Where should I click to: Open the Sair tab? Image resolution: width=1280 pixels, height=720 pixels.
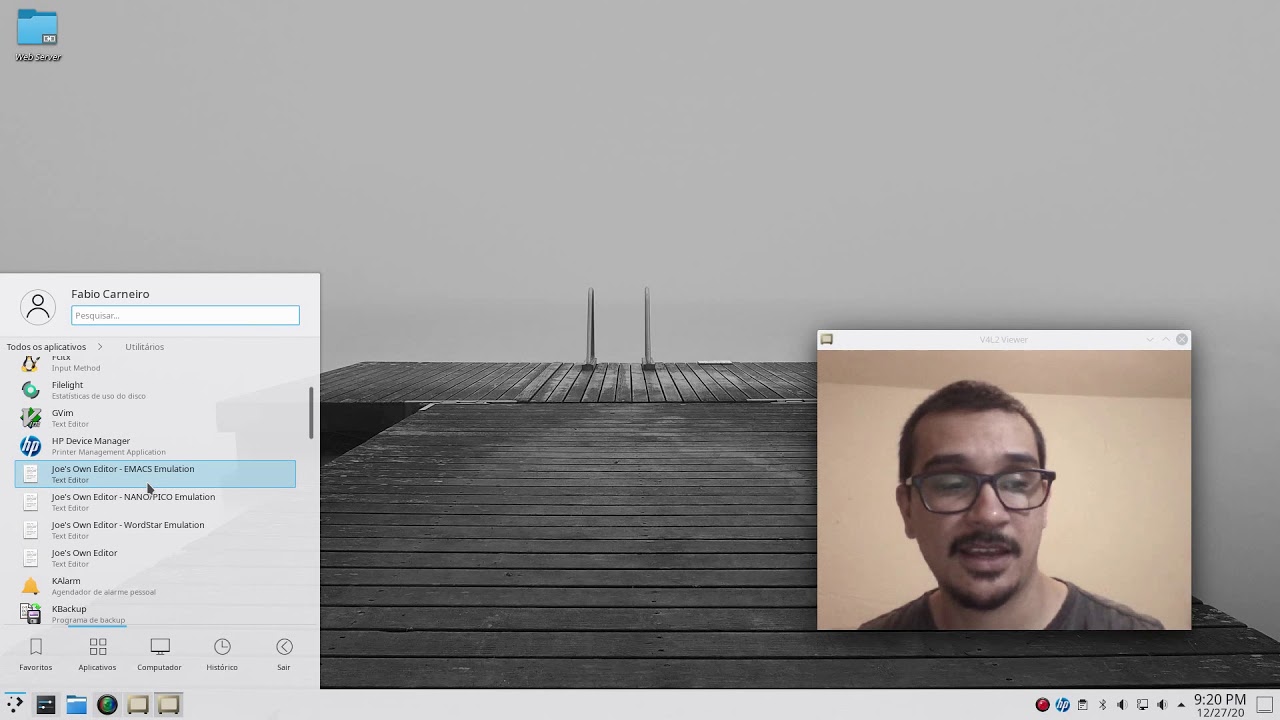coord(284,655)
